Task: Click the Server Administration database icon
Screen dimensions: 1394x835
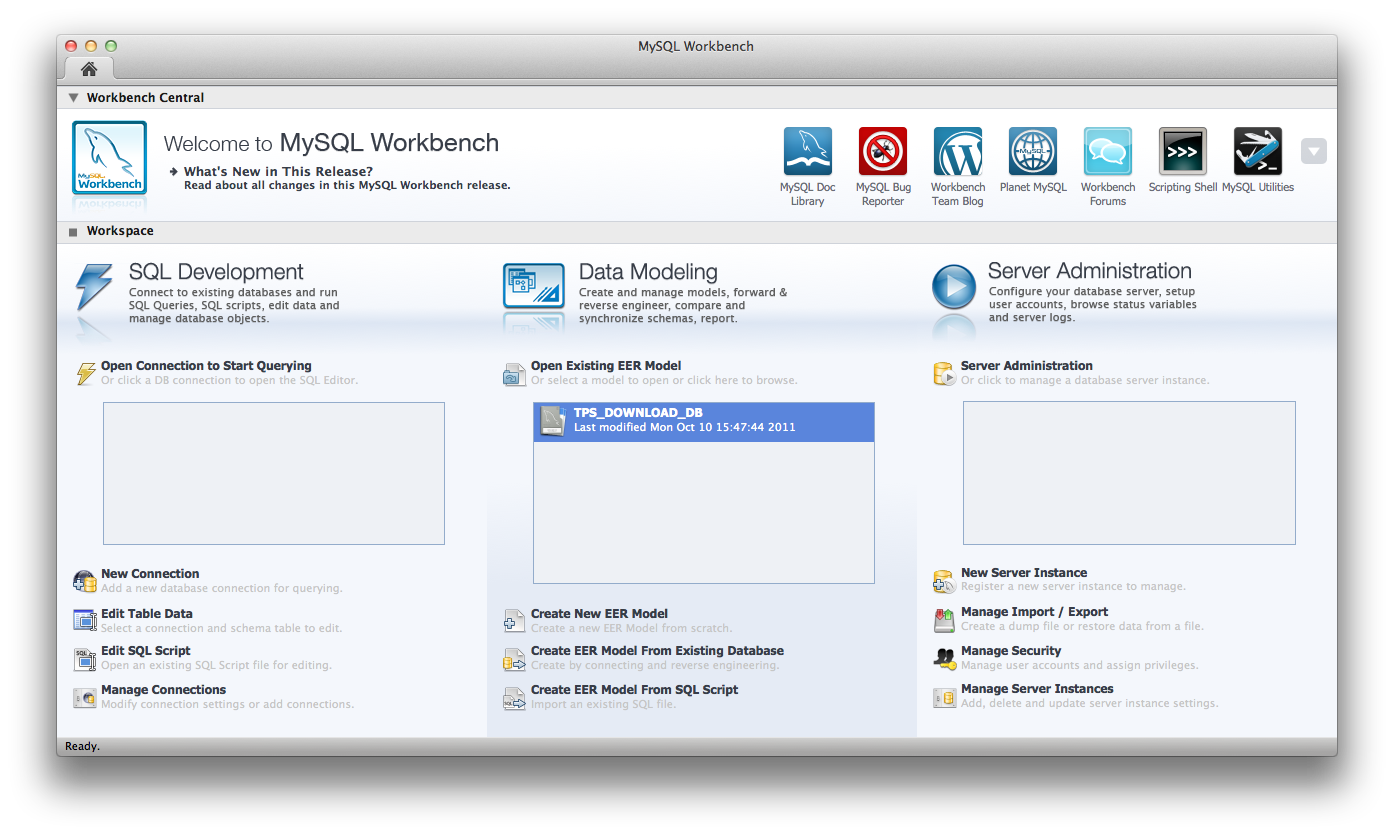Action: click(944, 374)
